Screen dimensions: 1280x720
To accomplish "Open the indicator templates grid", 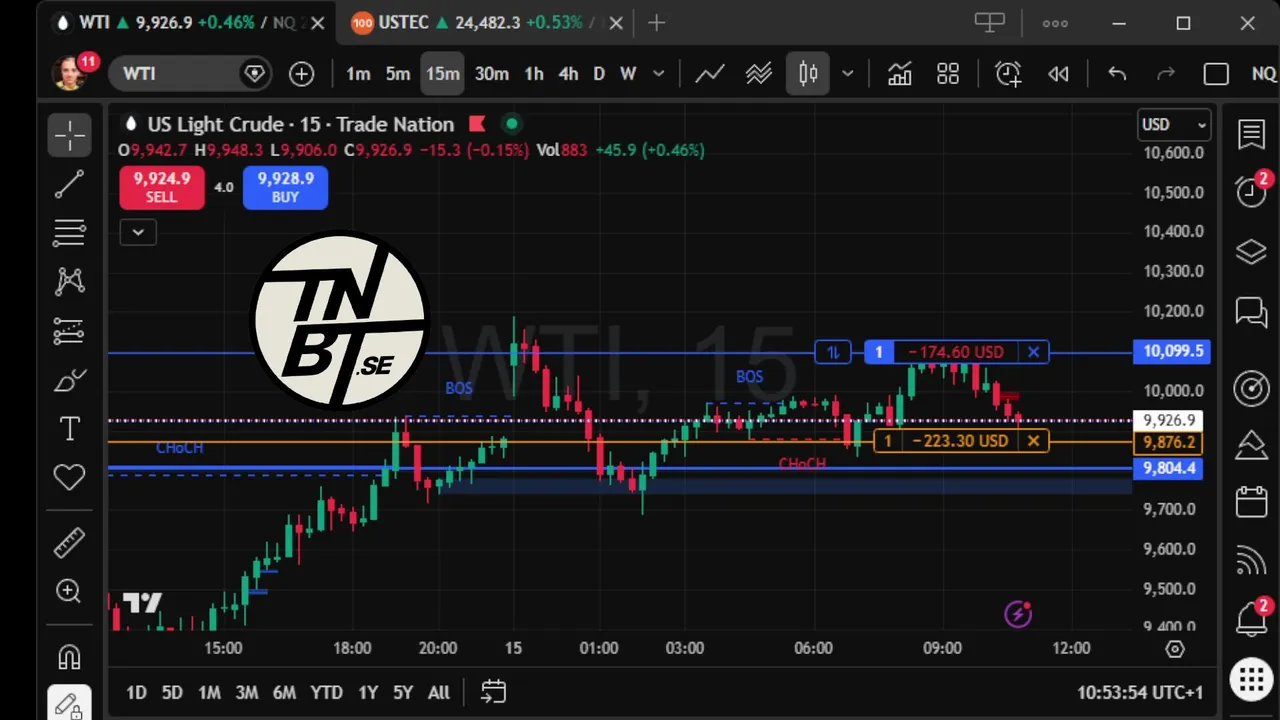I will coord(948,74).
